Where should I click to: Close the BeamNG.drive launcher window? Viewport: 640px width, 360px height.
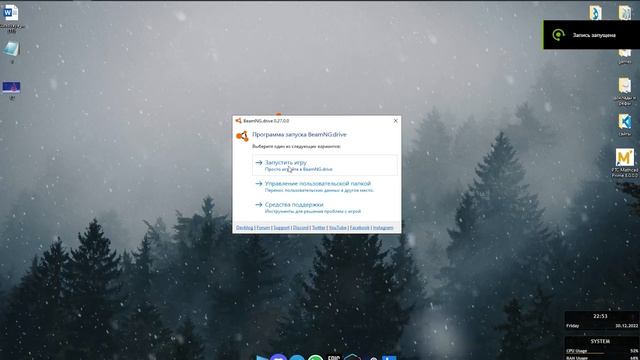pyautogui.click(x=396, y=121)
